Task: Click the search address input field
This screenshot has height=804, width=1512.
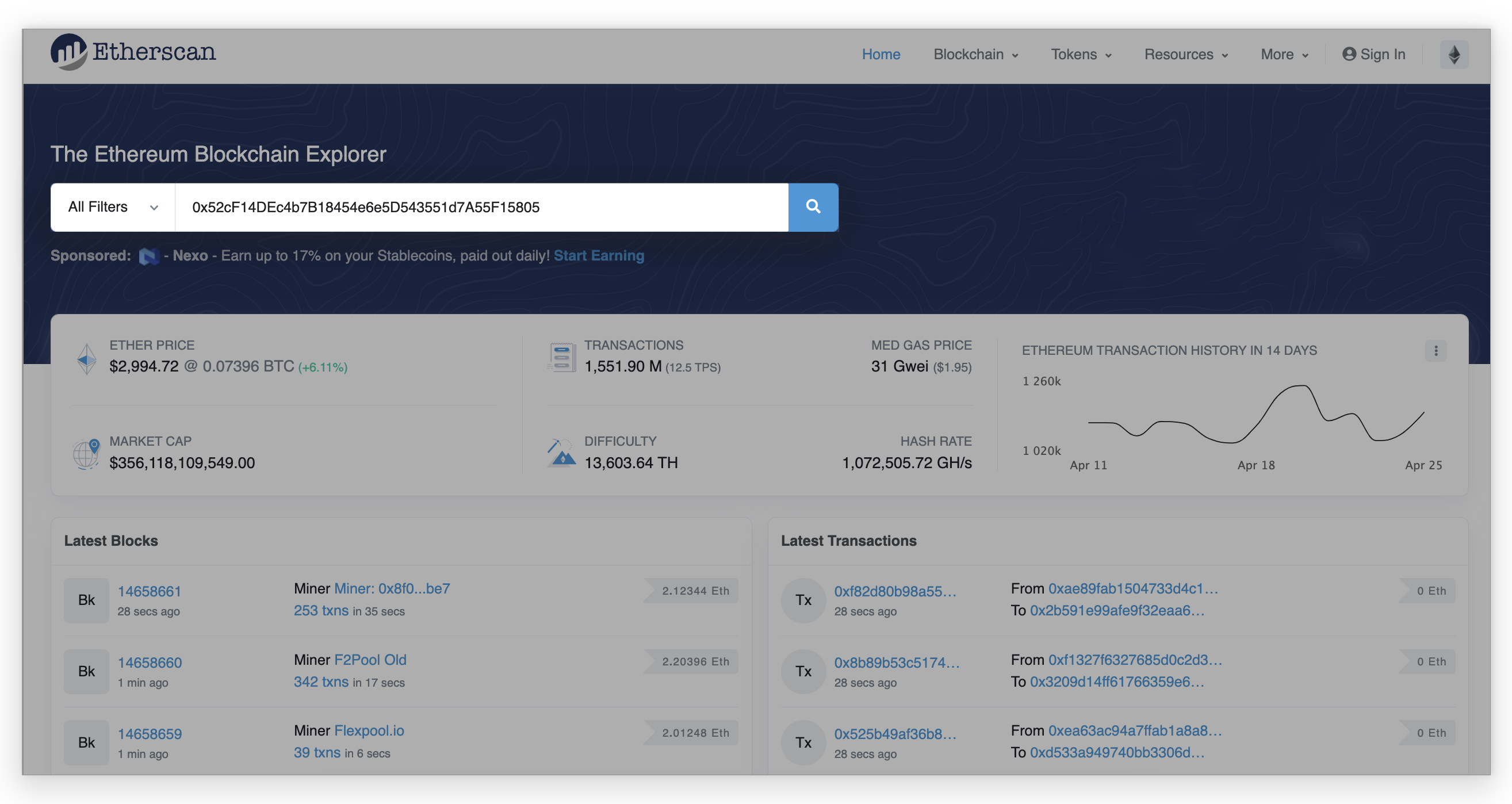Action: [481, 207]
